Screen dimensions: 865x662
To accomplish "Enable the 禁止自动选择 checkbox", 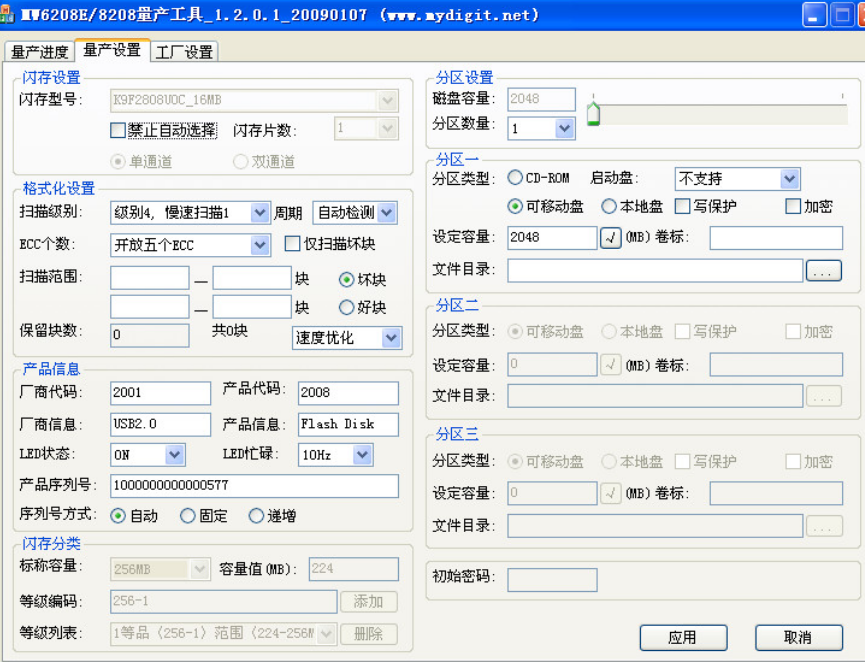I will point(118,130).
